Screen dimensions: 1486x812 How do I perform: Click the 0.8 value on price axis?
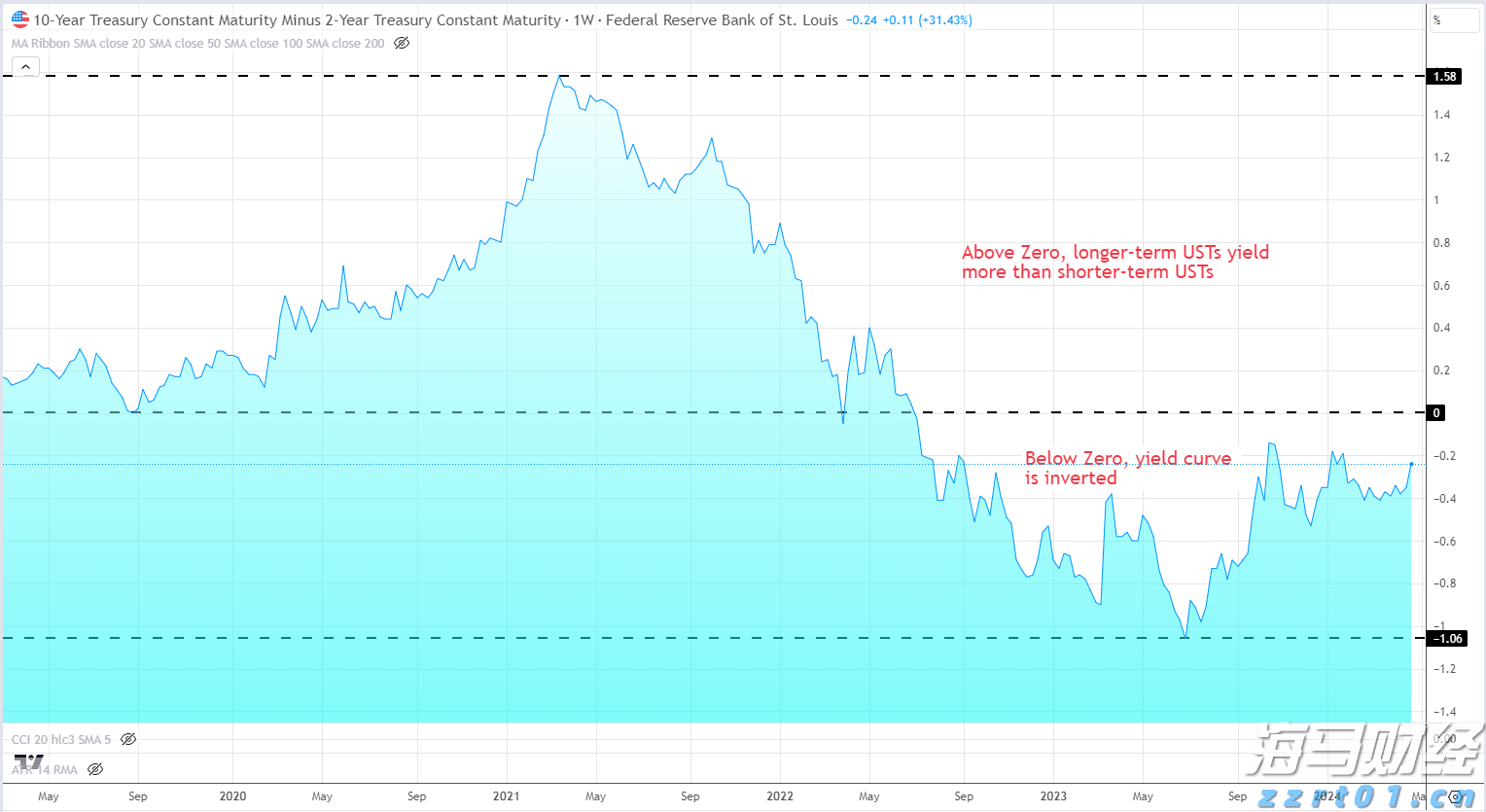coord(1441,243)
